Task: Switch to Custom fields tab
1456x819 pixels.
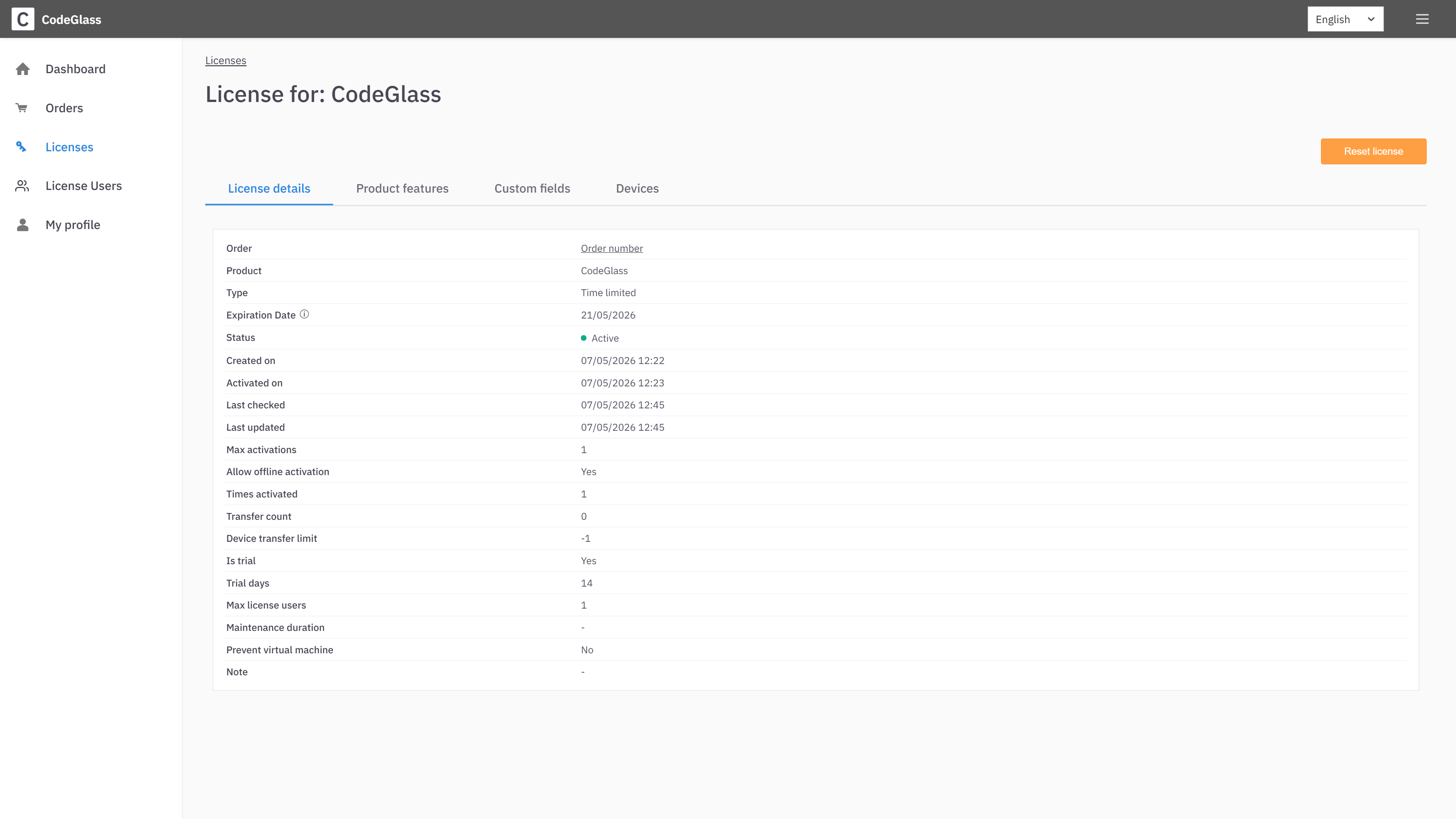Action: [x=532, y=188]
